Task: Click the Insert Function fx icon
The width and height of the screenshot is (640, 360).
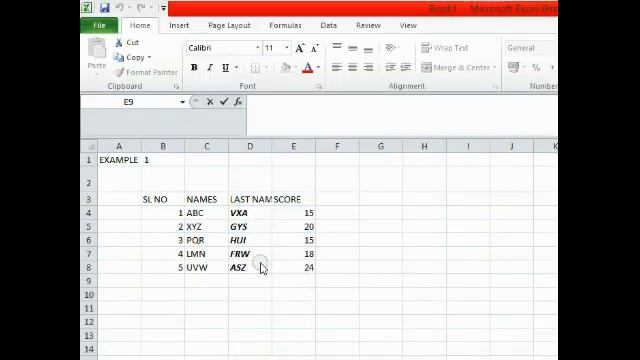Action: pos(238,102)
